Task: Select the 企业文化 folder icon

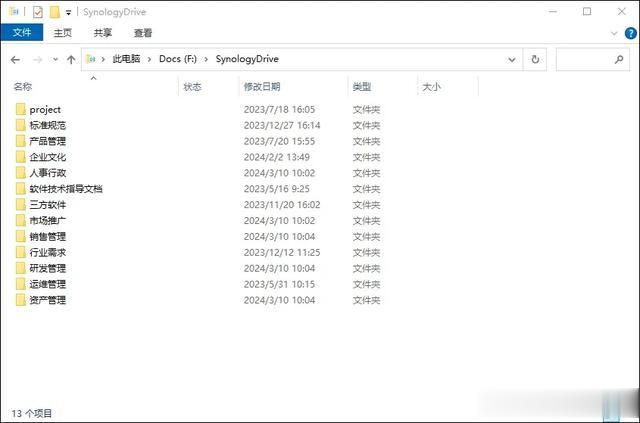Action: click(x=21, y=157)
